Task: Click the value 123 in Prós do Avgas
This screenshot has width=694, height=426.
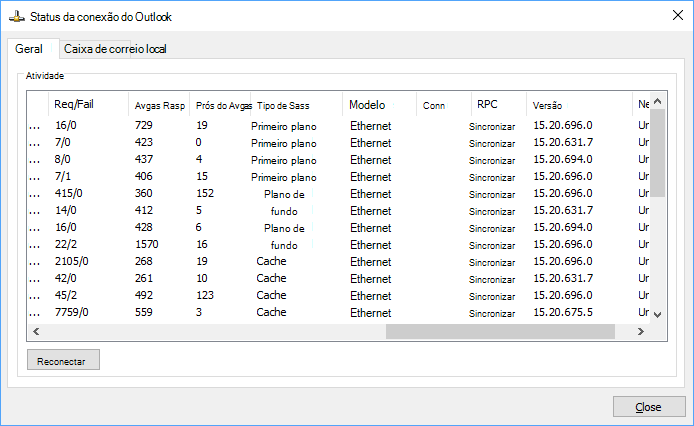Action: click(205, 295)
